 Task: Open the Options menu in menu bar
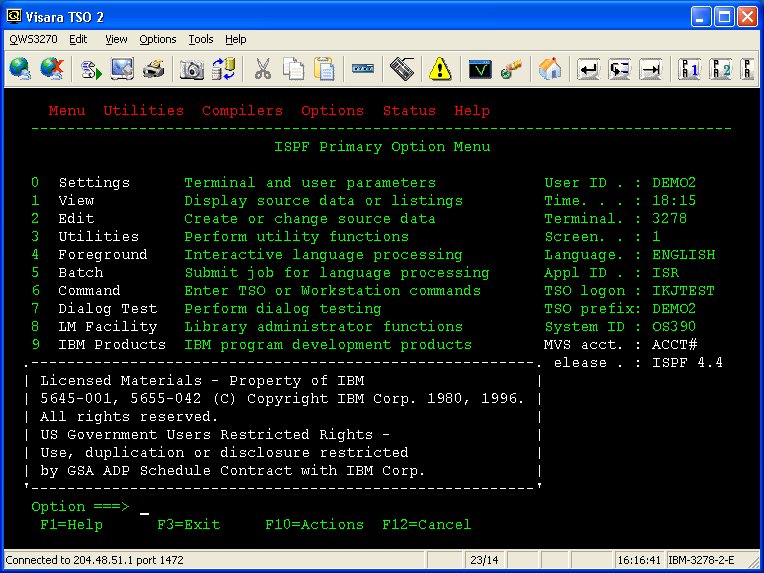click(158, 39)
